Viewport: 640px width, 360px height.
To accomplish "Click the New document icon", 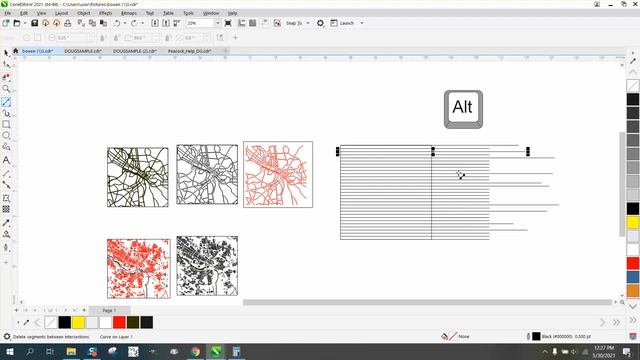I will point(6,23).
